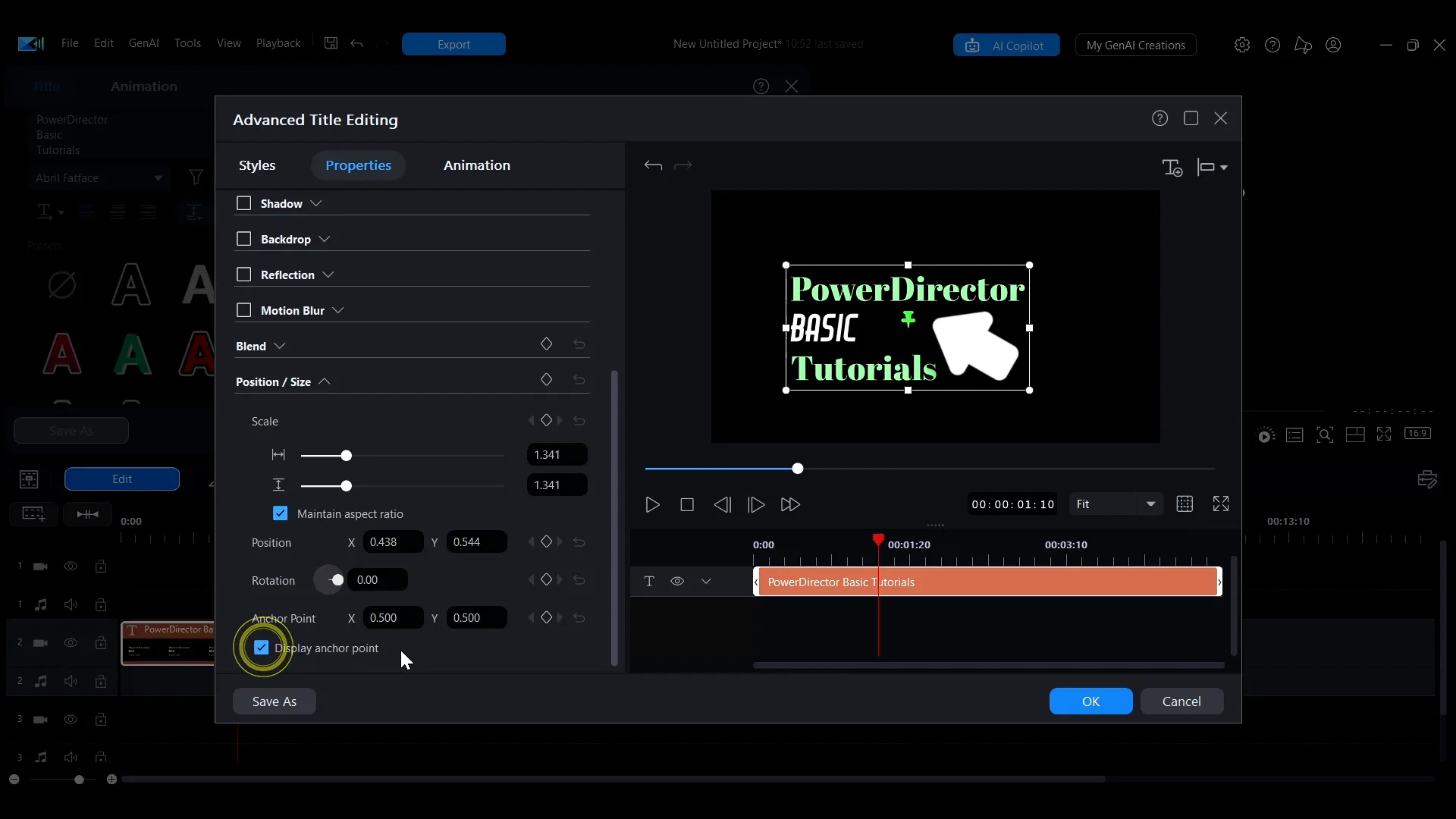Screen dimensions: 1456x819
Task: Click the undo arrow above the title preview
Action: (653, 165)
